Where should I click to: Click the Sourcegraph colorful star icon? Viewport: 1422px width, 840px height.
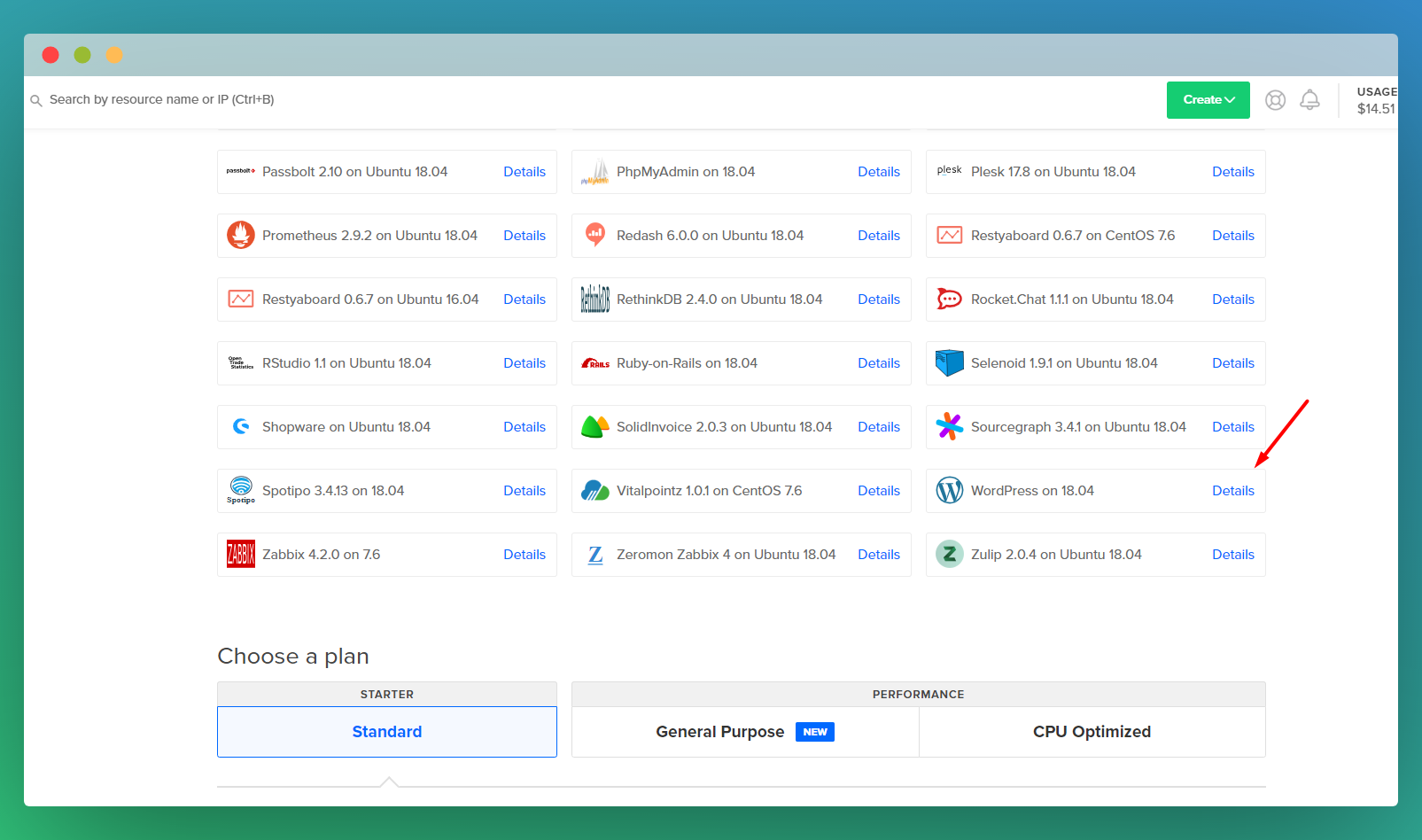950,426
